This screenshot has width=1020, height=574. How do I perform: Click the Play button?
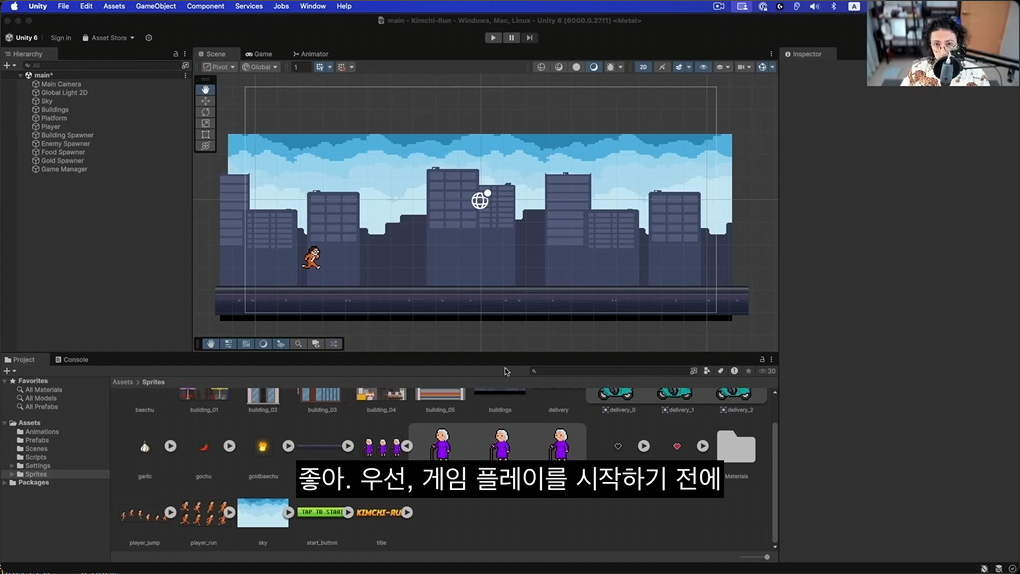pos(493,38)
